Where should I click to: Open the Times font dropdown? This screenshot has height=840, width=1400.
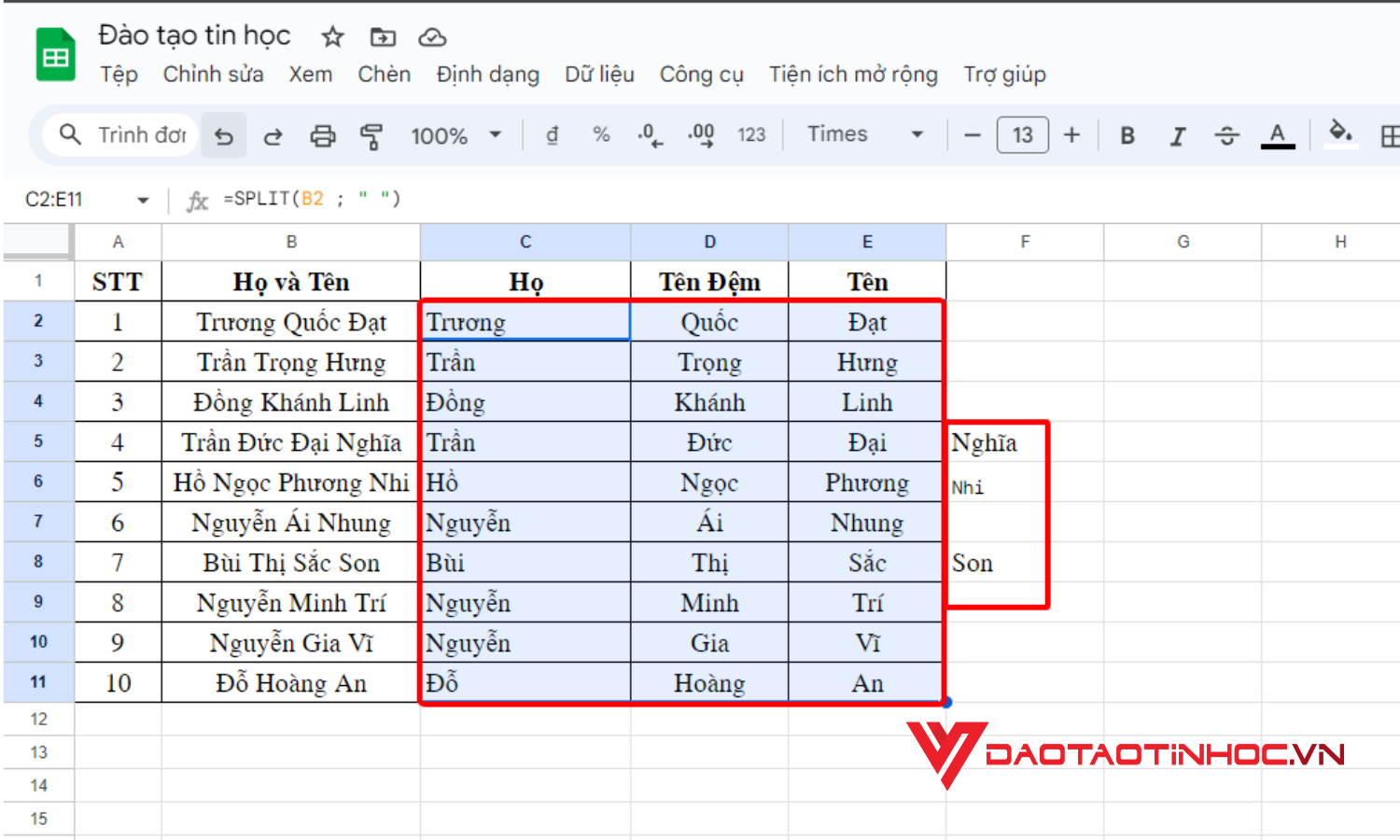point(865,134)
